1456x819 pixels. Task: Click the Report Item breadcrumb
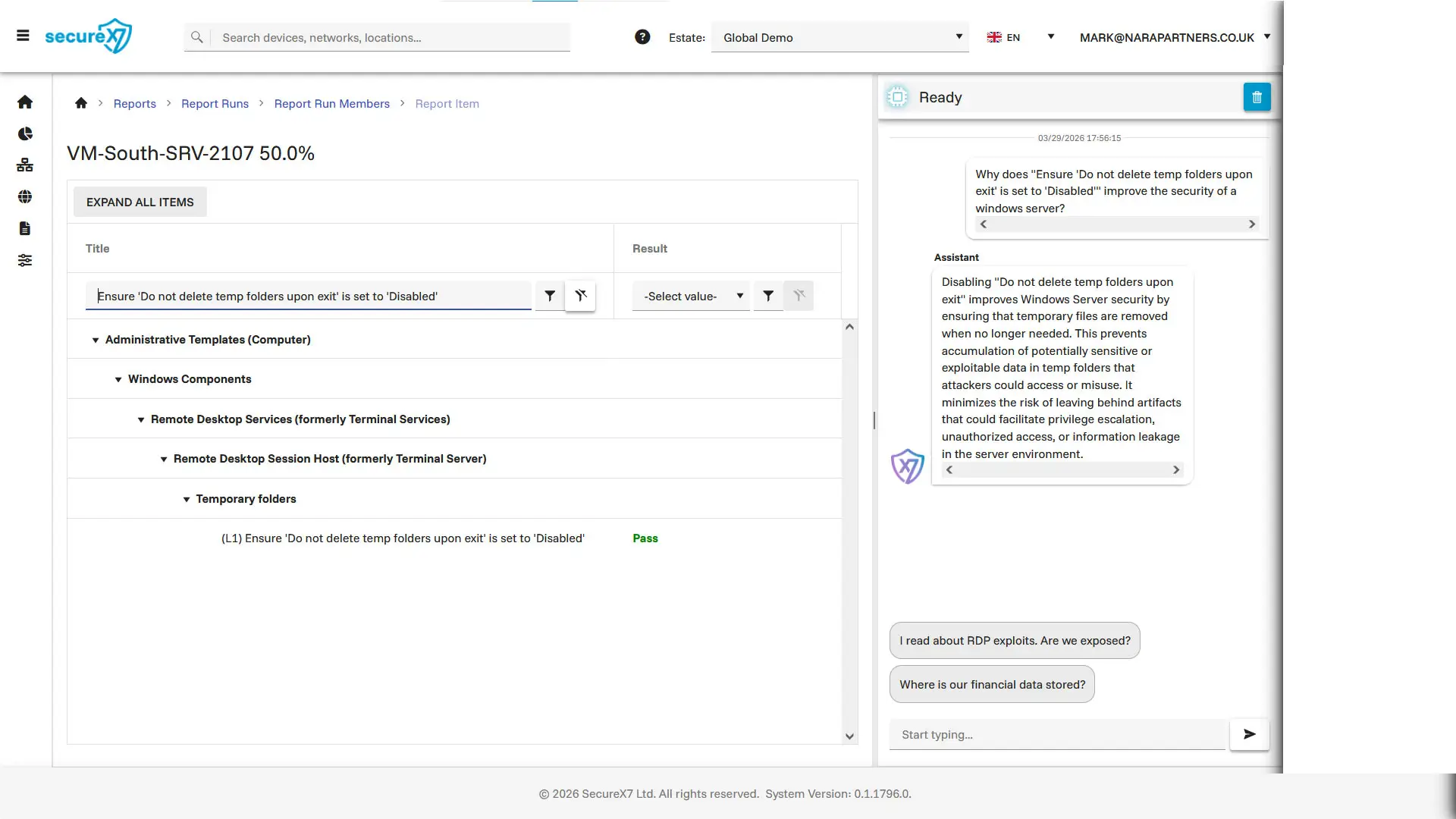[x=447, y=104]
